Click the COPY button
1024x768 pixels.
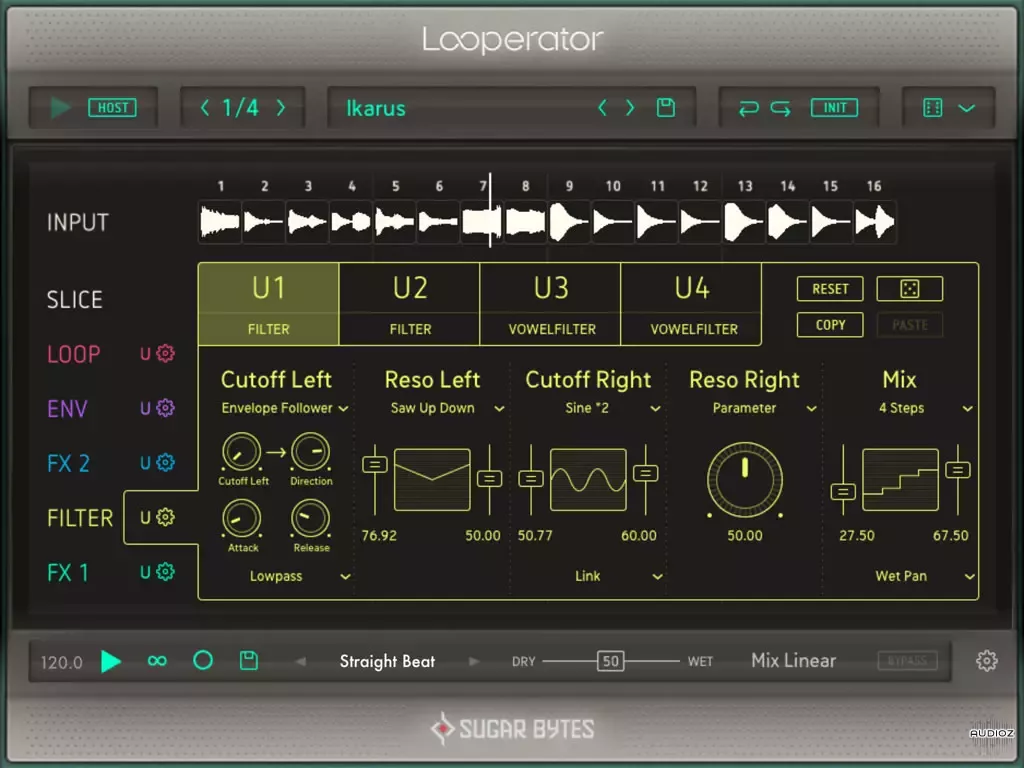[830, 325]
